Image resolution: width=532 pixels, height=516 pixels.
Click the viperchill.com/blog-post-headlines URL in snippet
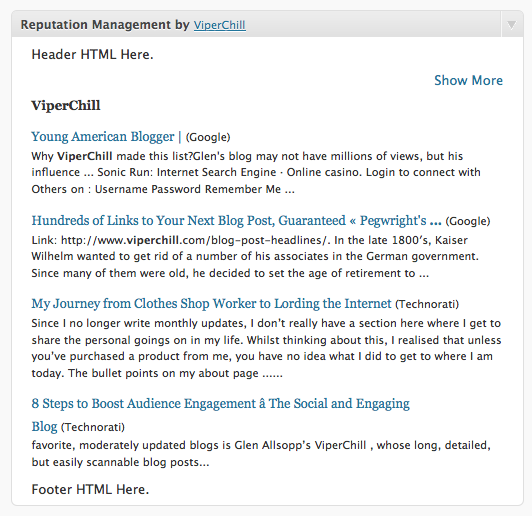pos(195,240)
